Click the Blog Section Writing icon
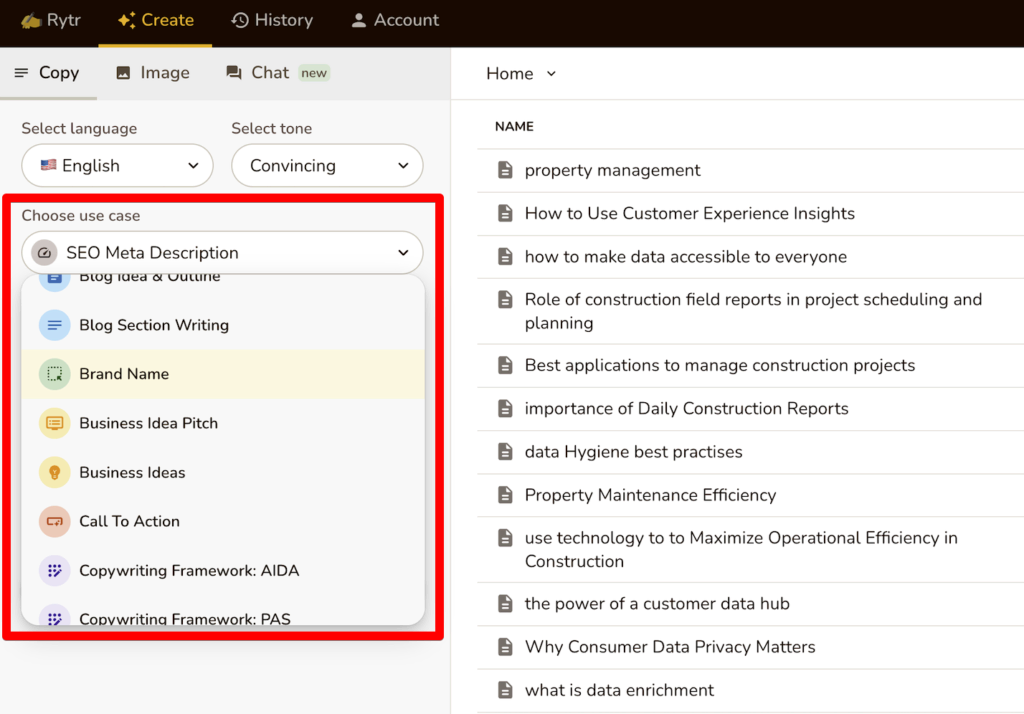 (x=54, y=325)
